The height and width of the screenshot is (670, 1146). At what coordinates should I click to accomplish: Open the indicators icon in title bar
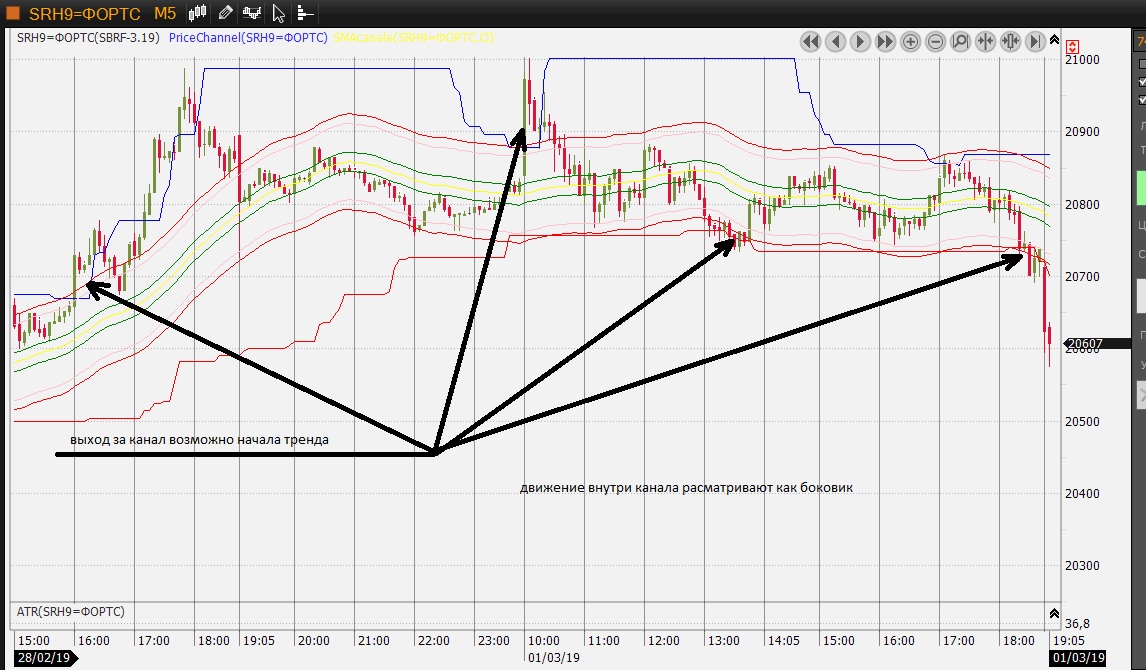tap(254, 13)
